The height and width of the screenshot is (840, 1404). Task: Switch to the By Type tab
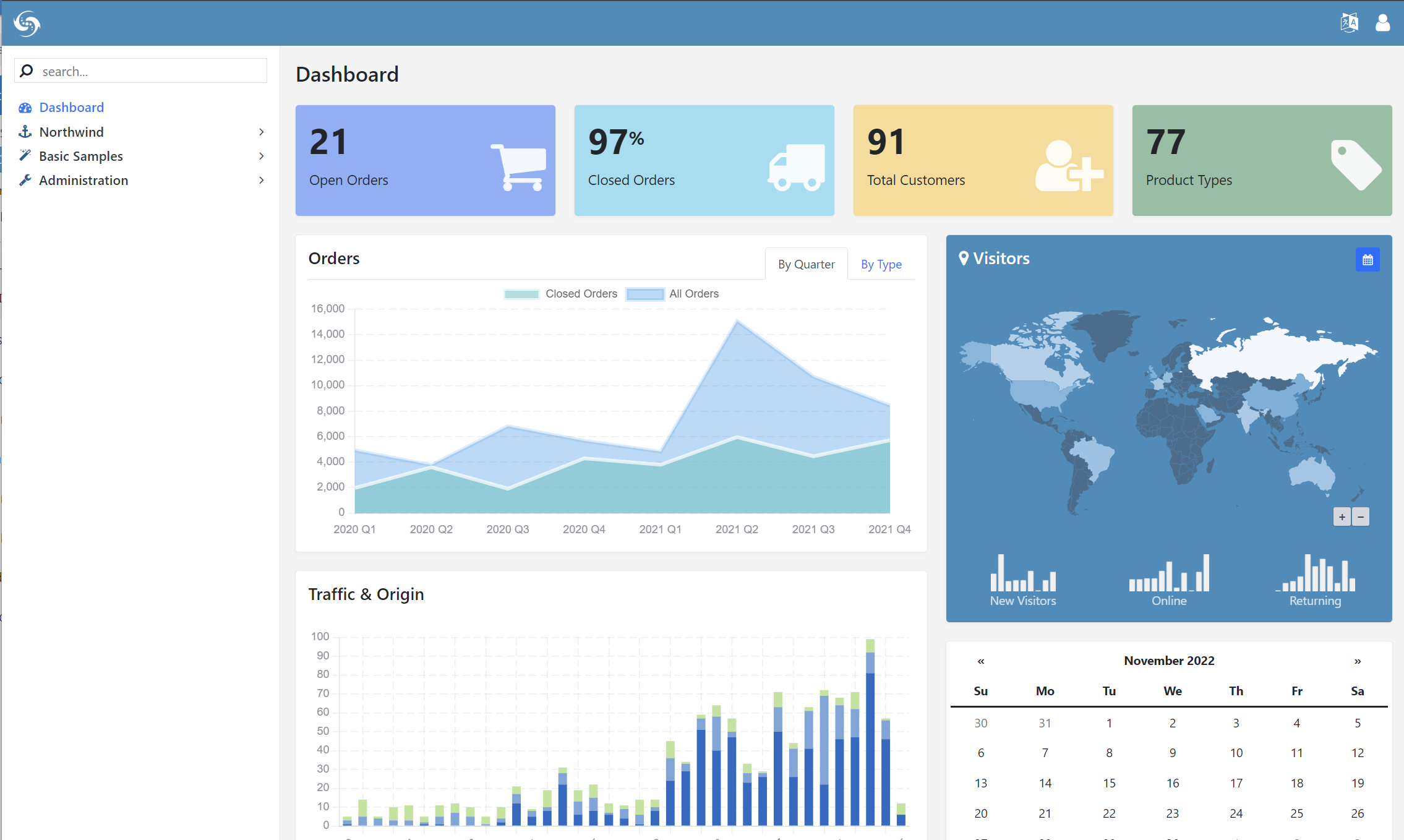pos(881,264)
